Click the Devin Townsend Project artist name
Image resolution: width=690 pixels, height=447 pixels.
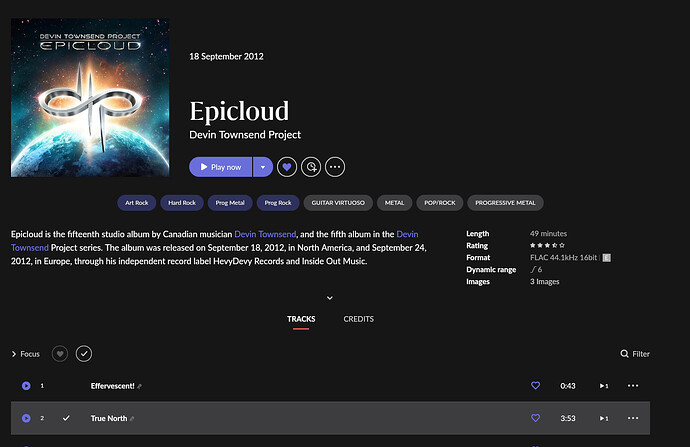(245, 135)
